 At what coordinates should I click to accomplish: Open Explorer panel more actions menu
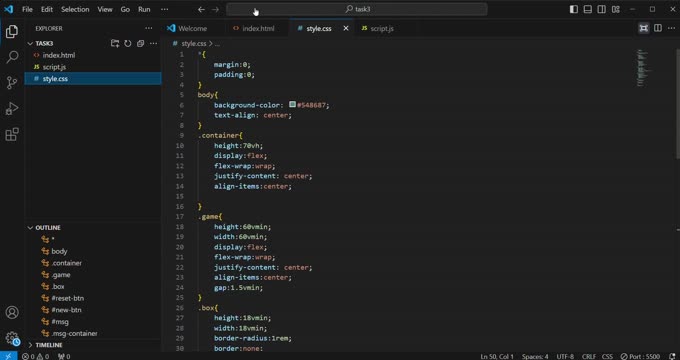coord(149,28)
